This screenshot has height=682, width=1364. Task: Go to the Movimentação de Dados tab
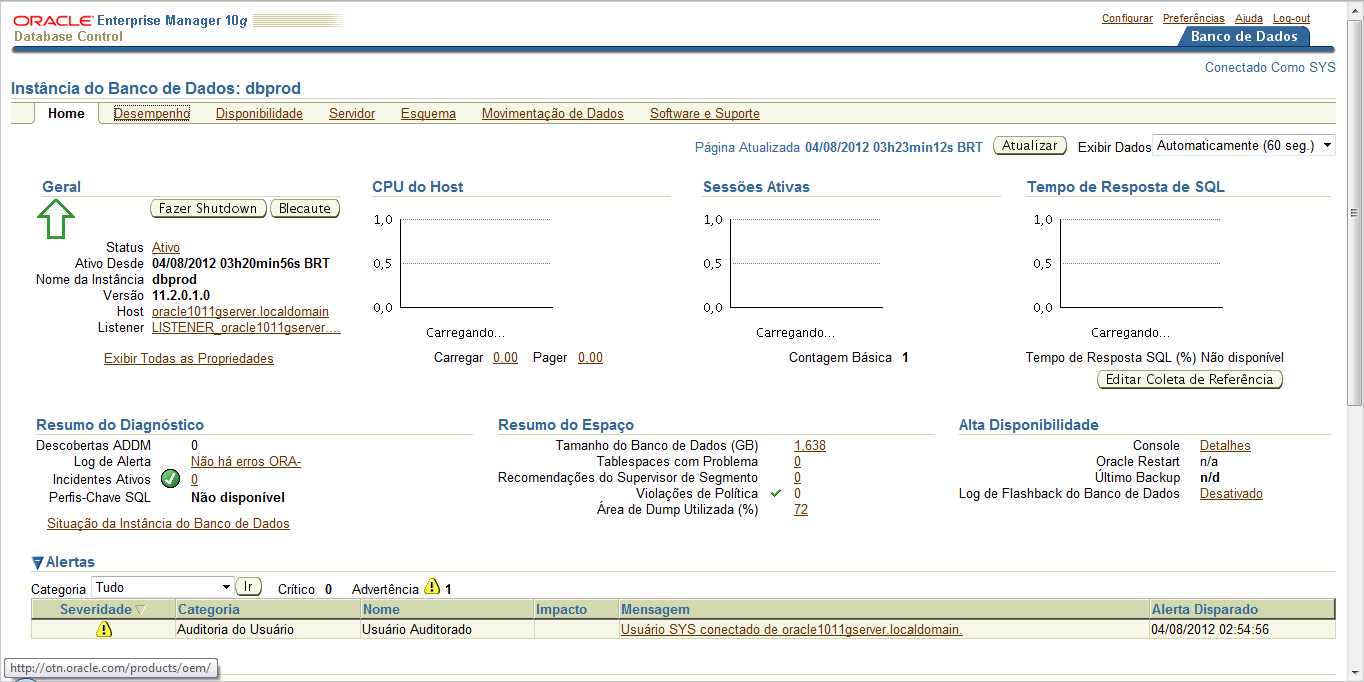coord(552,114)
